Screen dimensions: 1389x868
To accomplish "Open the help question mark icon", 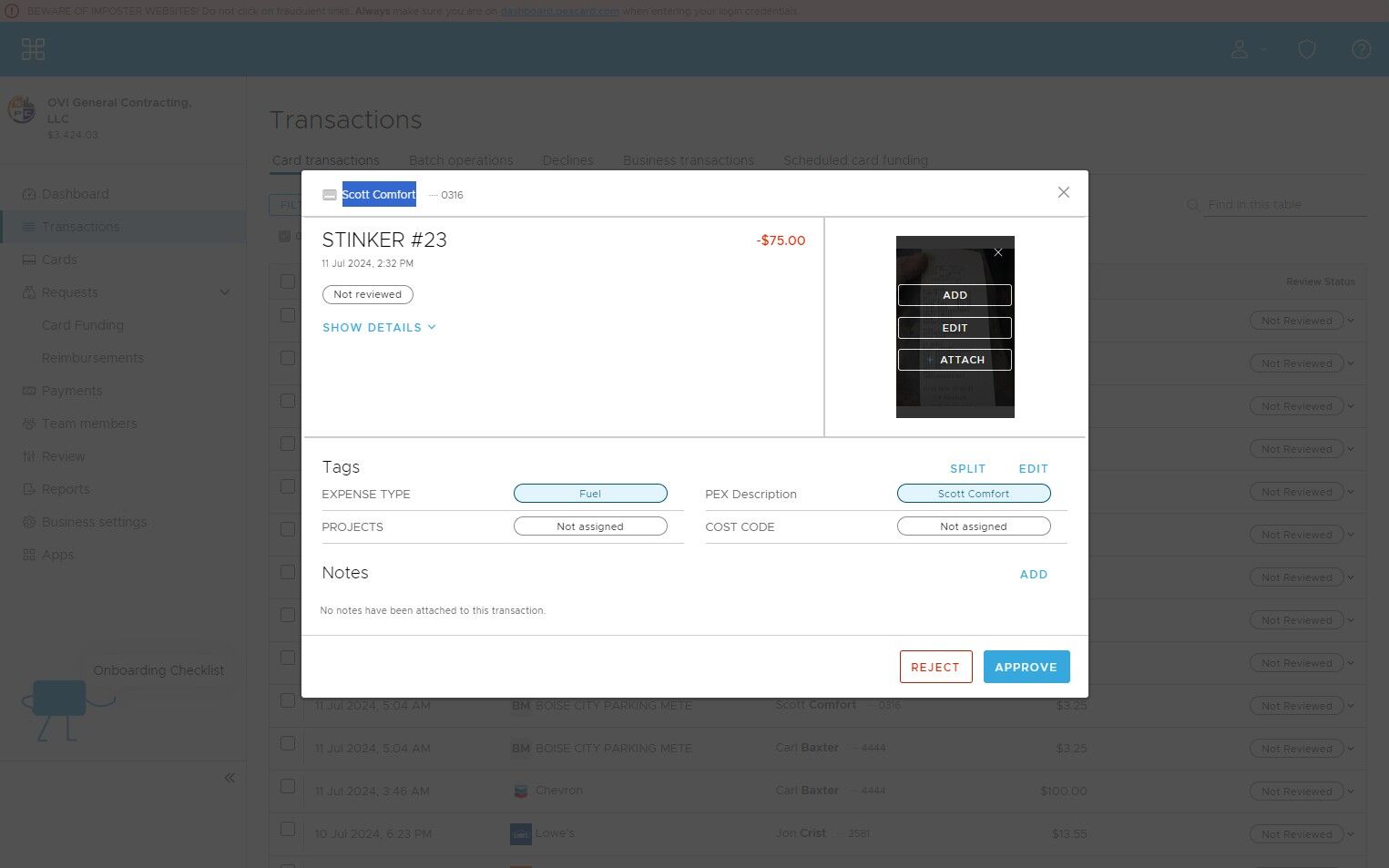I will tap(1362, 49).
